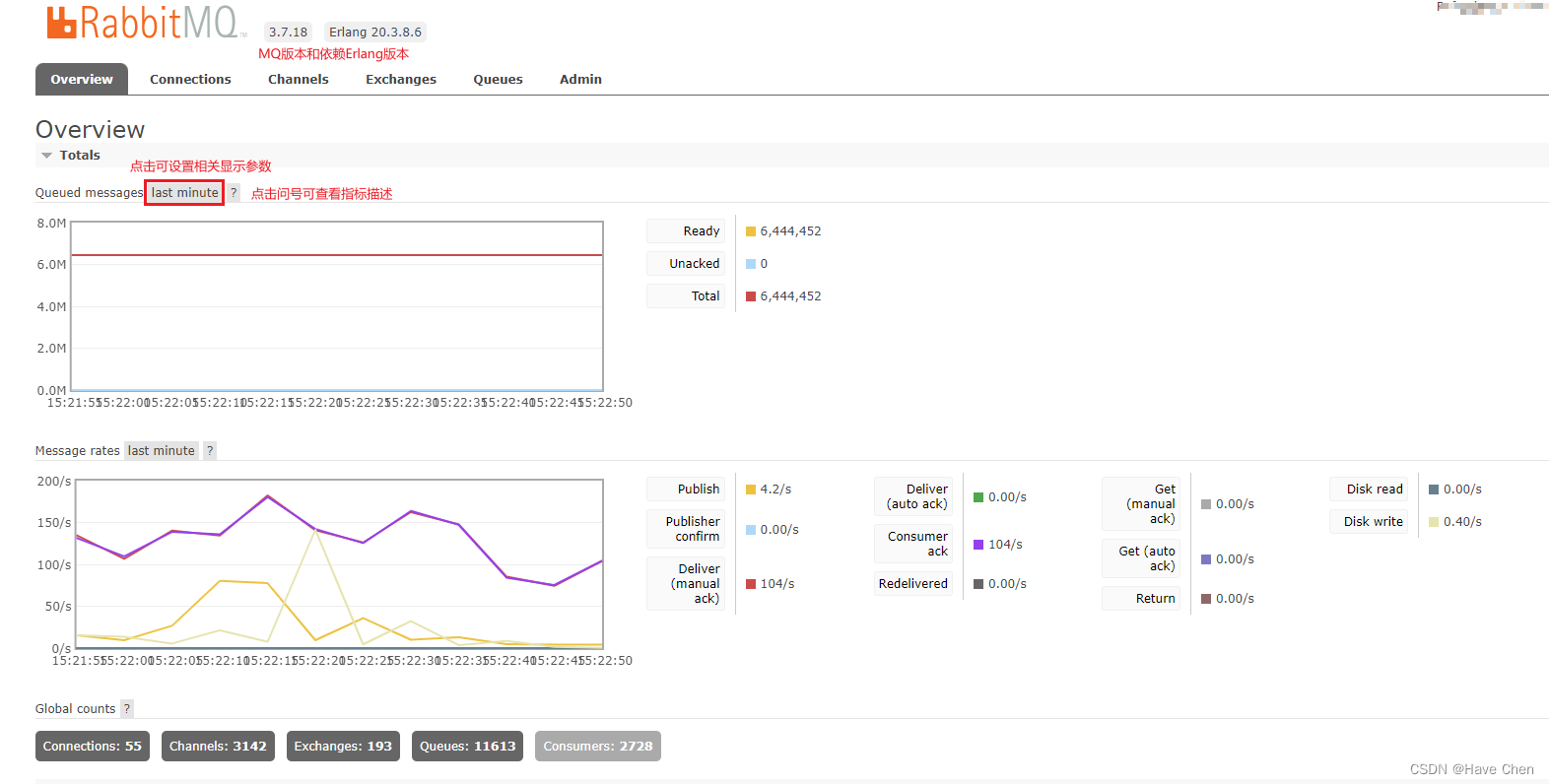
Task: Open Queues: 11613 count
Action: [x=468, y=746]
